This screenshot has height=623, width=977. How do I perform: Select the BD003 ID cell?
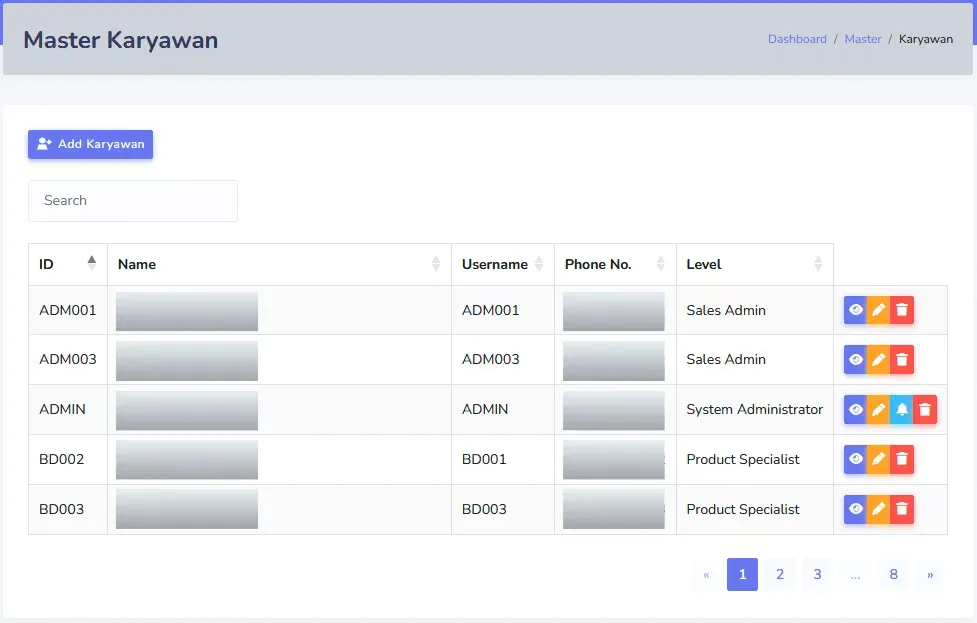click(x=68, y=509)
